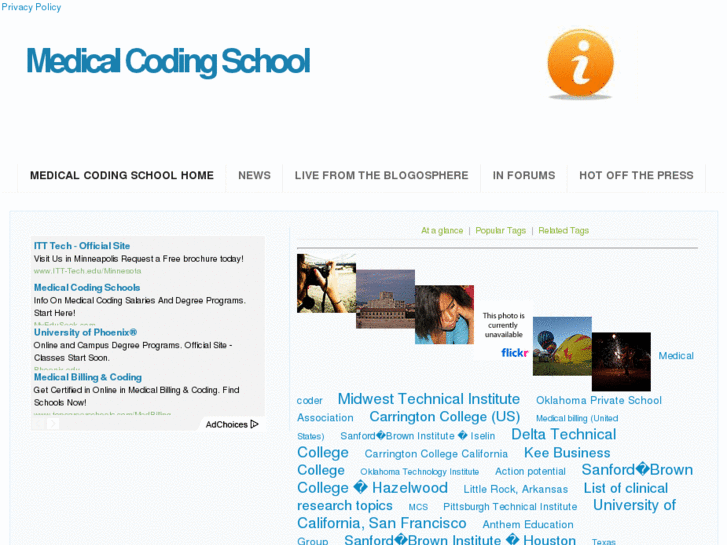Open Medical Billing & Coding ad

(88, 377)
